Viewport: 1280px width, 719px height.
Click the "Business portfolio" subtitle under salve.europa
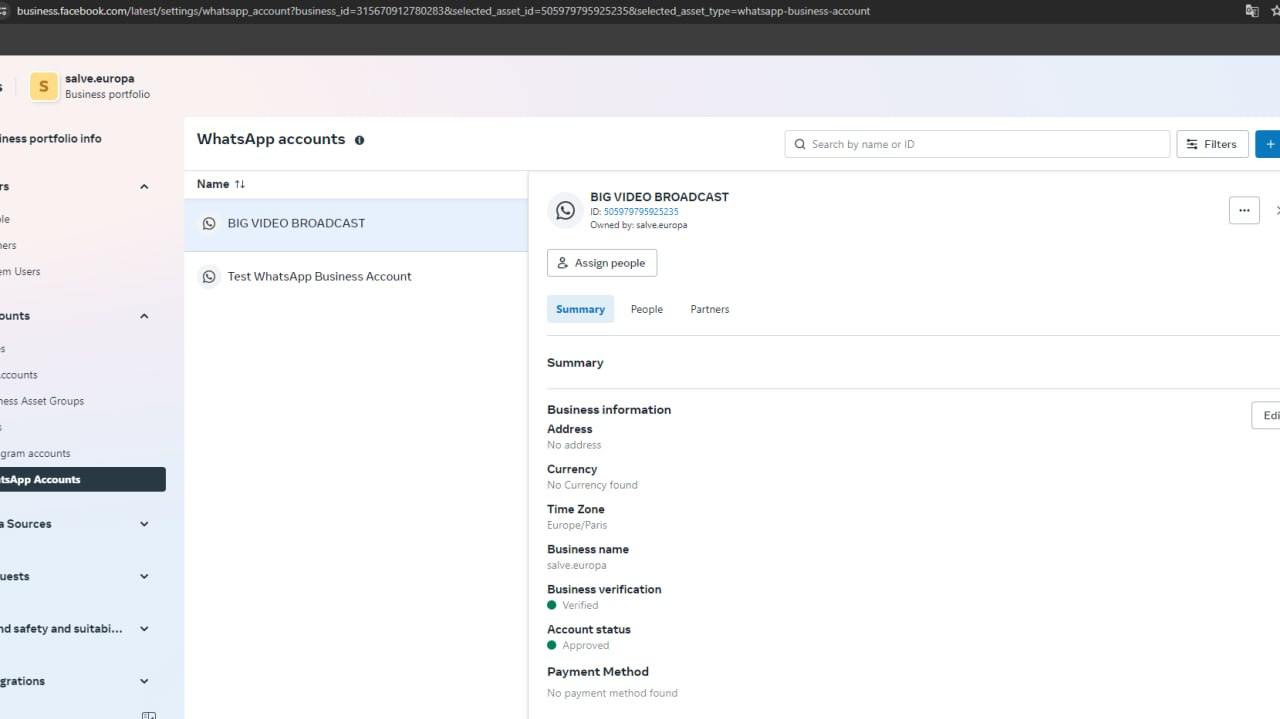pyautogui.click(x=107, y=95)
